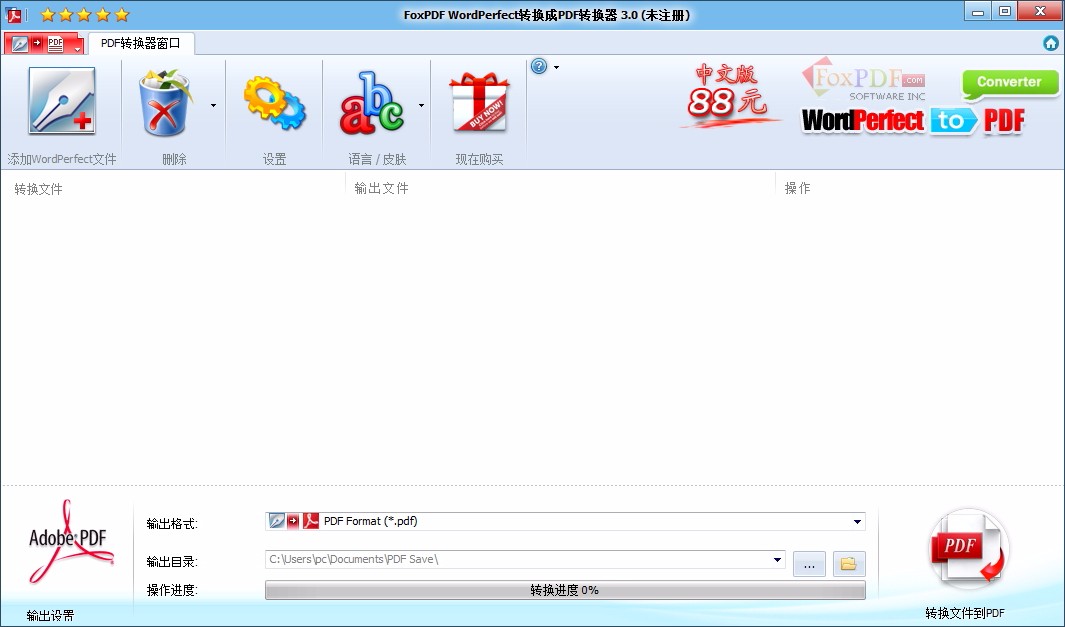
Task: Open output folder with the folder icon
Action: pyautogui.click(x=849, y=564)
